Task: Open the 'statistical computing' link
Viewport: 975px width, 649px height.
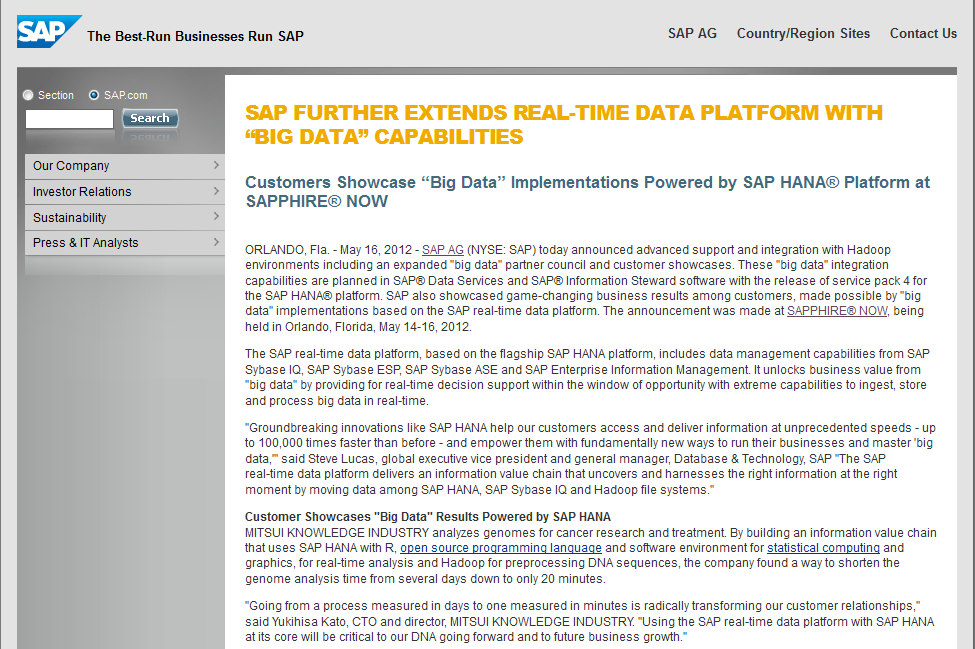Action: [x=823, y=548]
